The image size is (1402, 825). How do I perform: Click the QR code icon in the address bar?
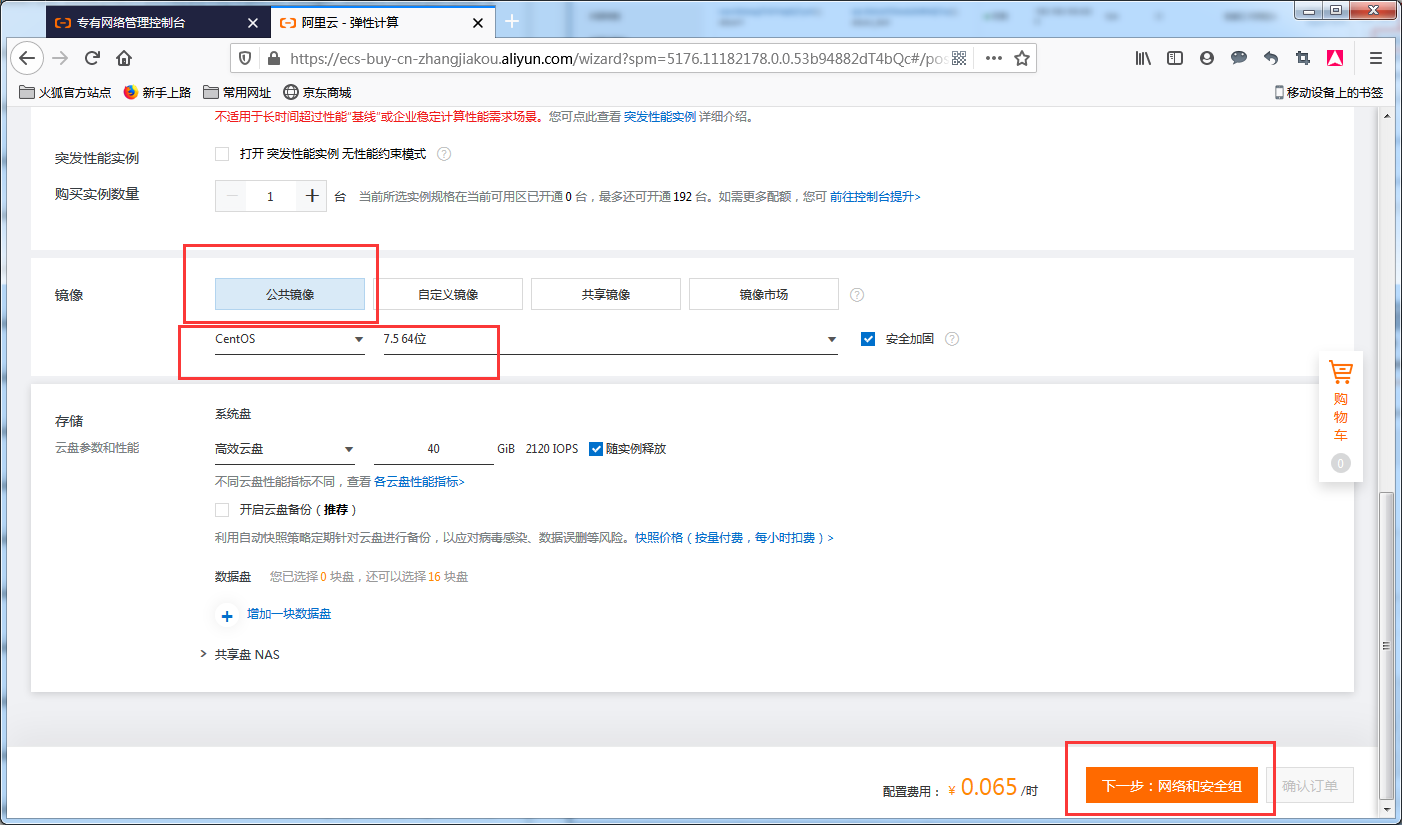(959, 58)
